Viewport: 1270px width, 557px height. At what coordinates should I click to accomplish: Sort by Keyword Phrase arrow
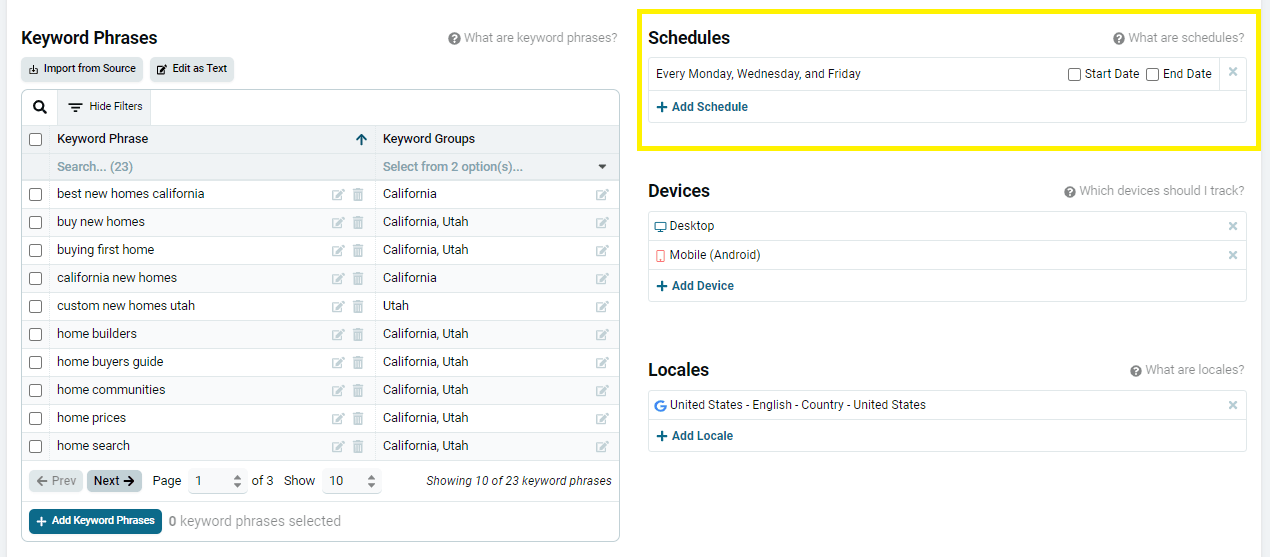click(361, 140)
